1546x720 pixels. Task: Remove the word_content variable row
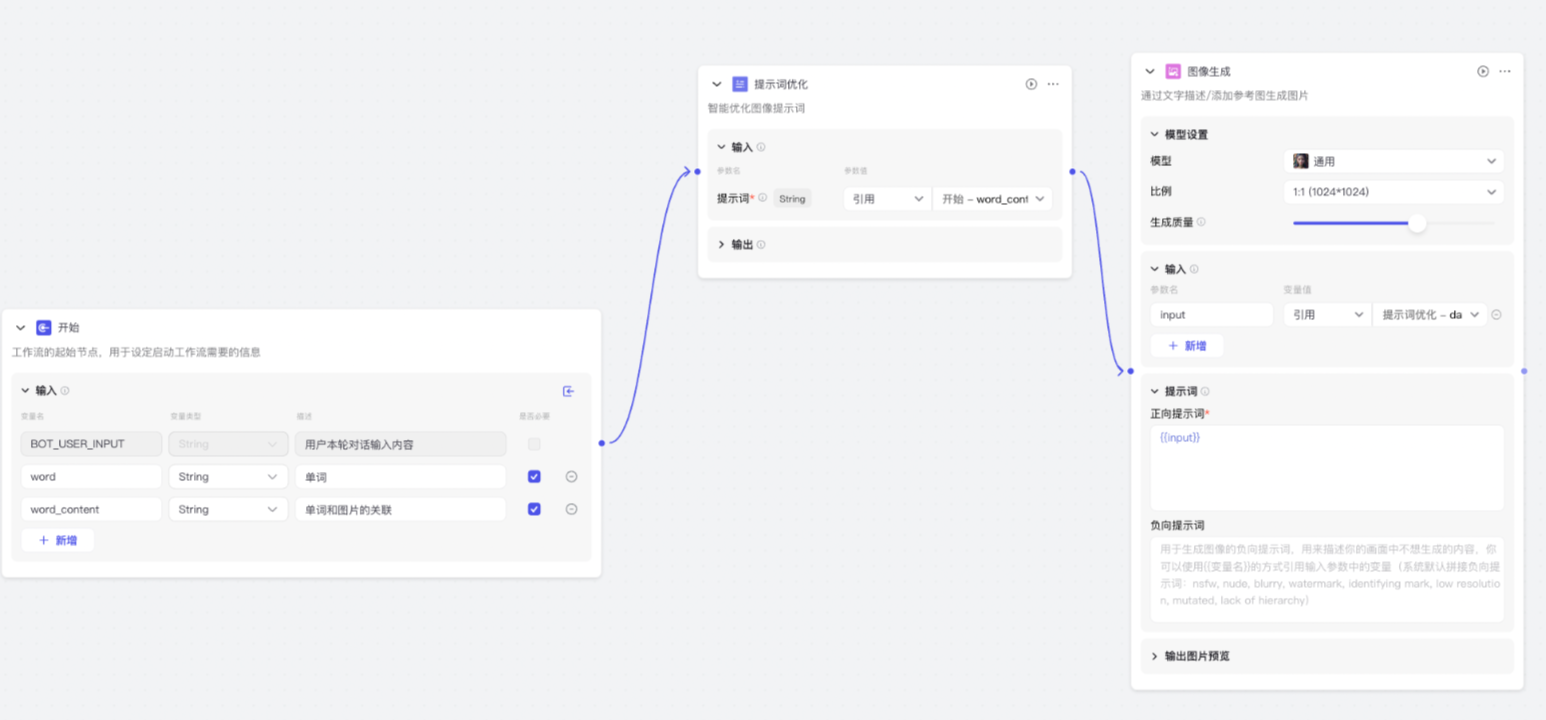pos(571,509)
